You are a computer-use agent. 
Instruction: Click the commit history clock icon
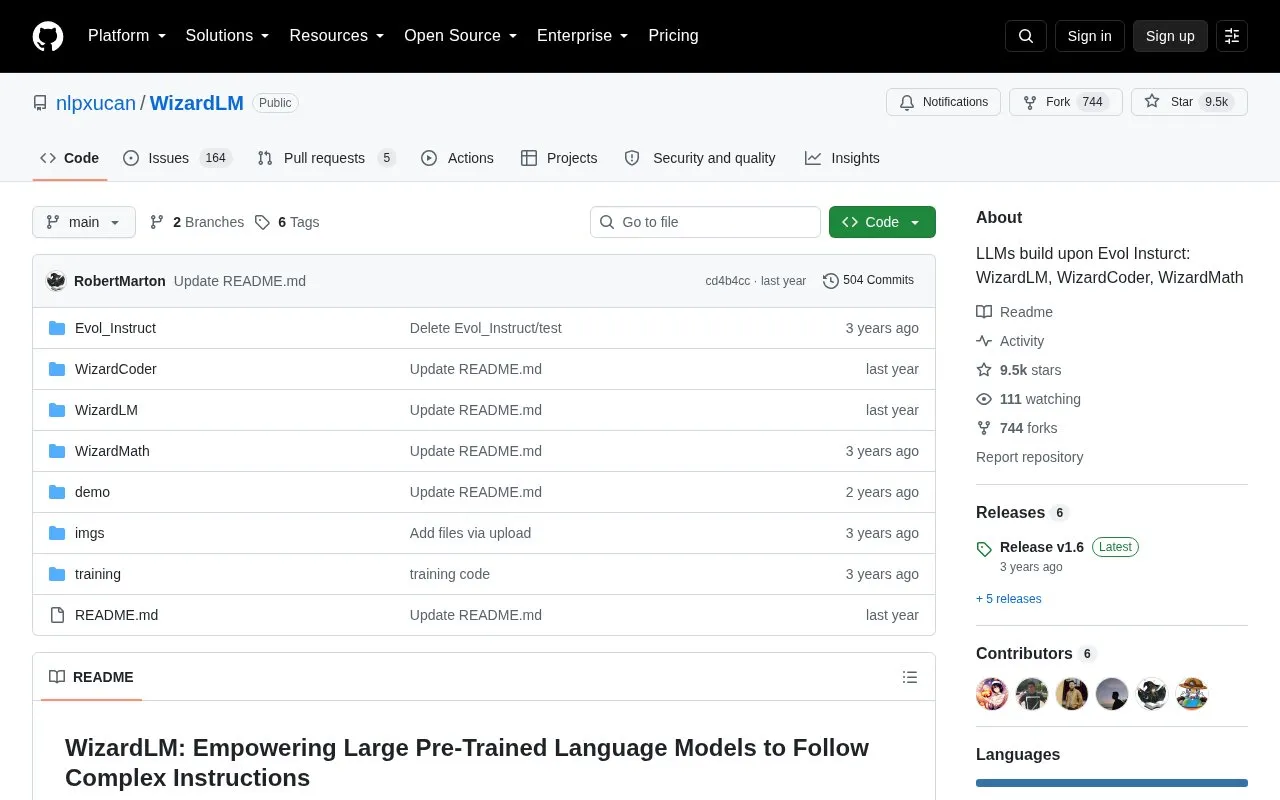point(831,281)
